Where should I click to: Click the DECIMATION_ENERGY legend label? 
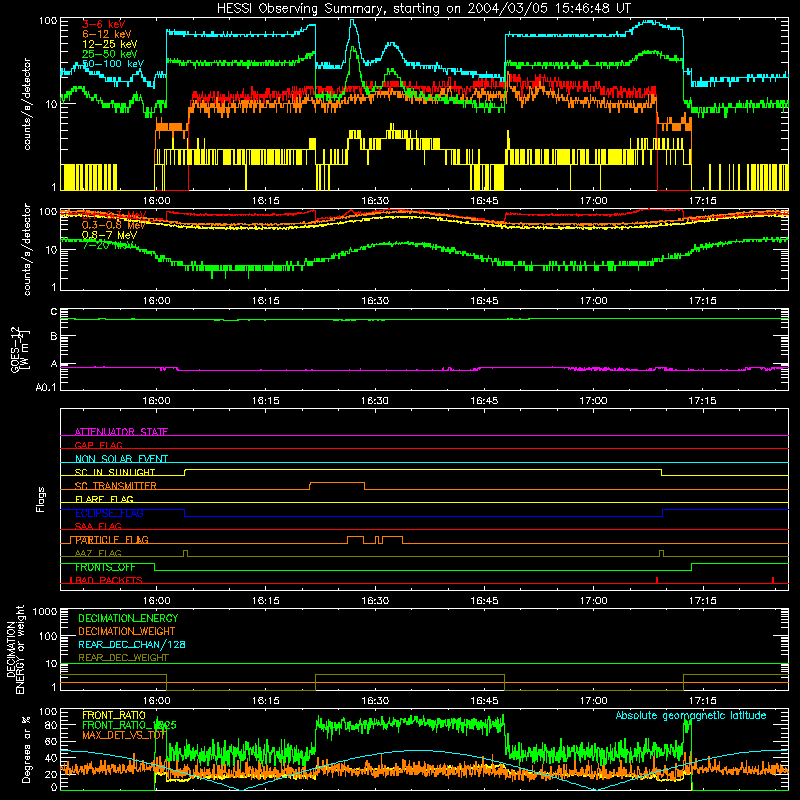click(128, 618)
